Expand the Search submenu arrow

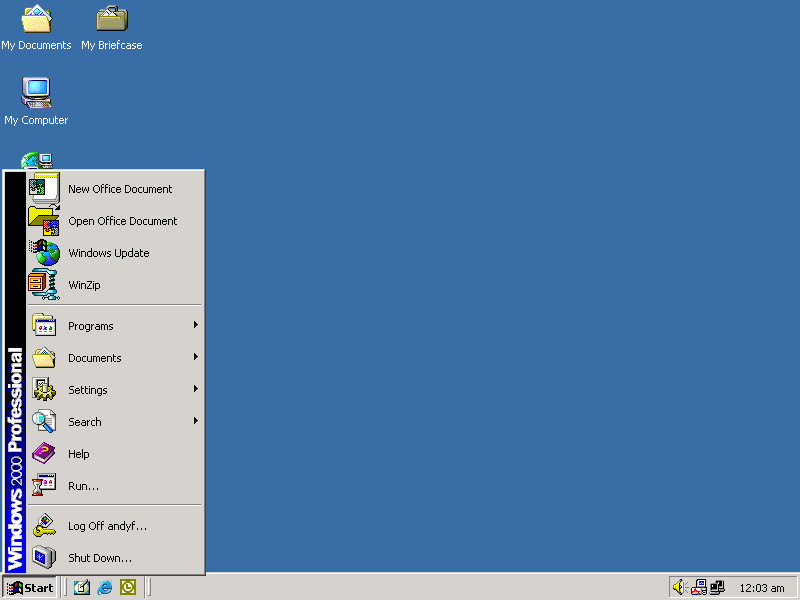point(195,421)
